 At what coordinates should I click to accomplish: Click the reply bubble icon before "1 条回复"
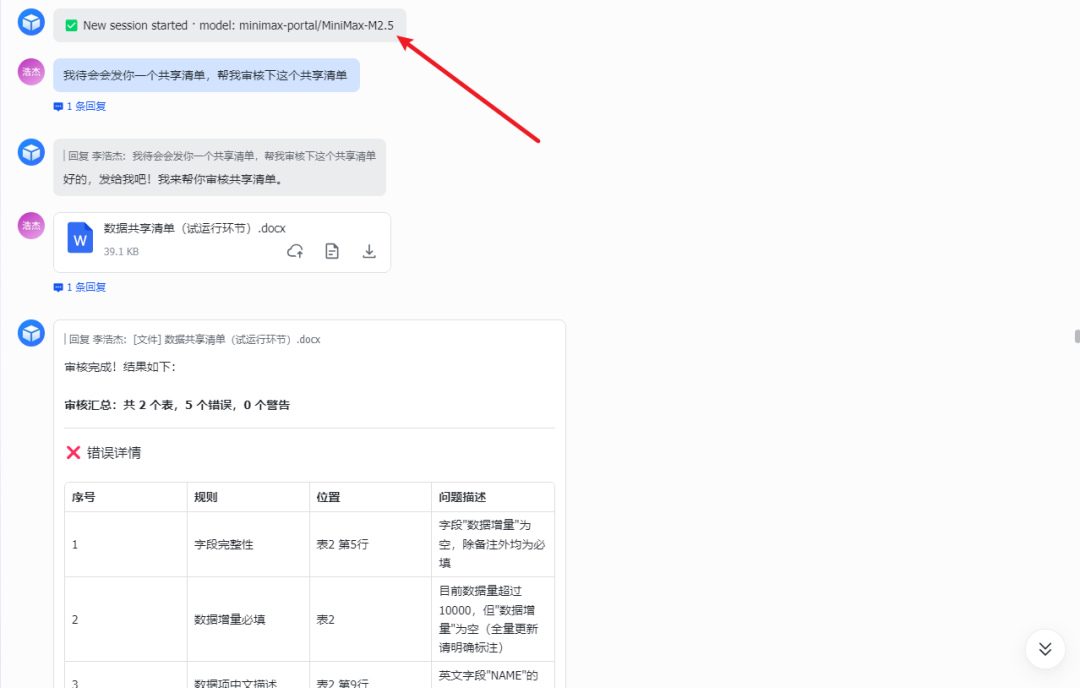[x=58, y=106]
